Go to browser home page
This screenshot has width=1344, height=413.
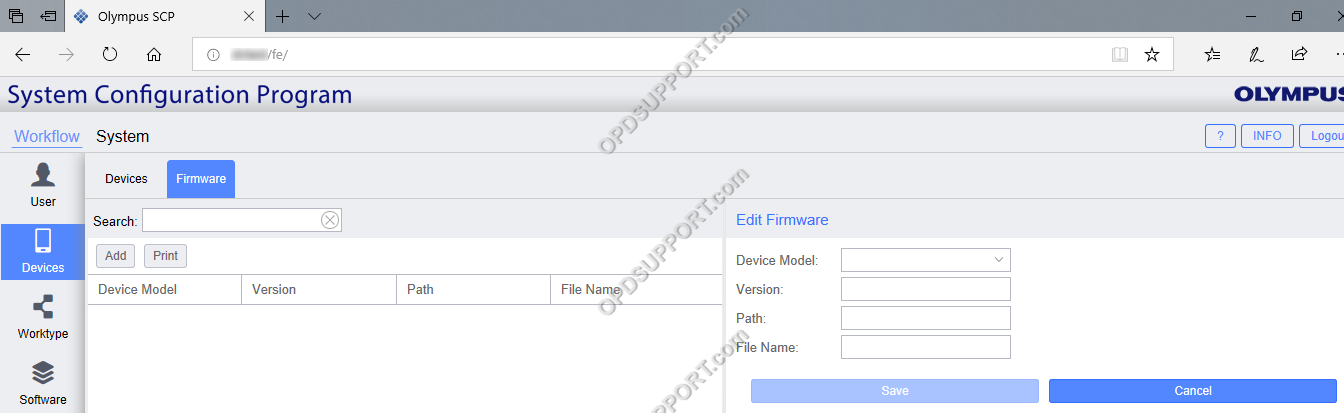[x=153, y=55]
